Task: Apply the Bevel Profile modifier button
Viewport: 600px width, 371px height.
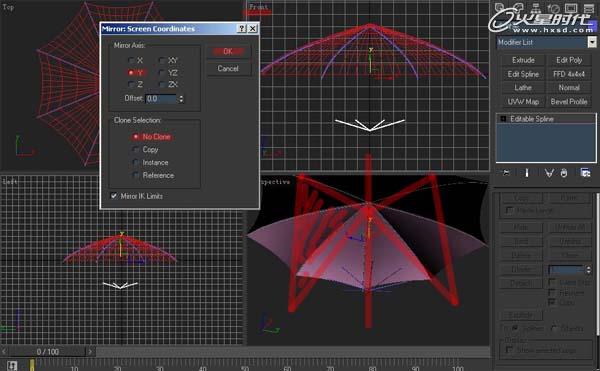Action: 569,102
